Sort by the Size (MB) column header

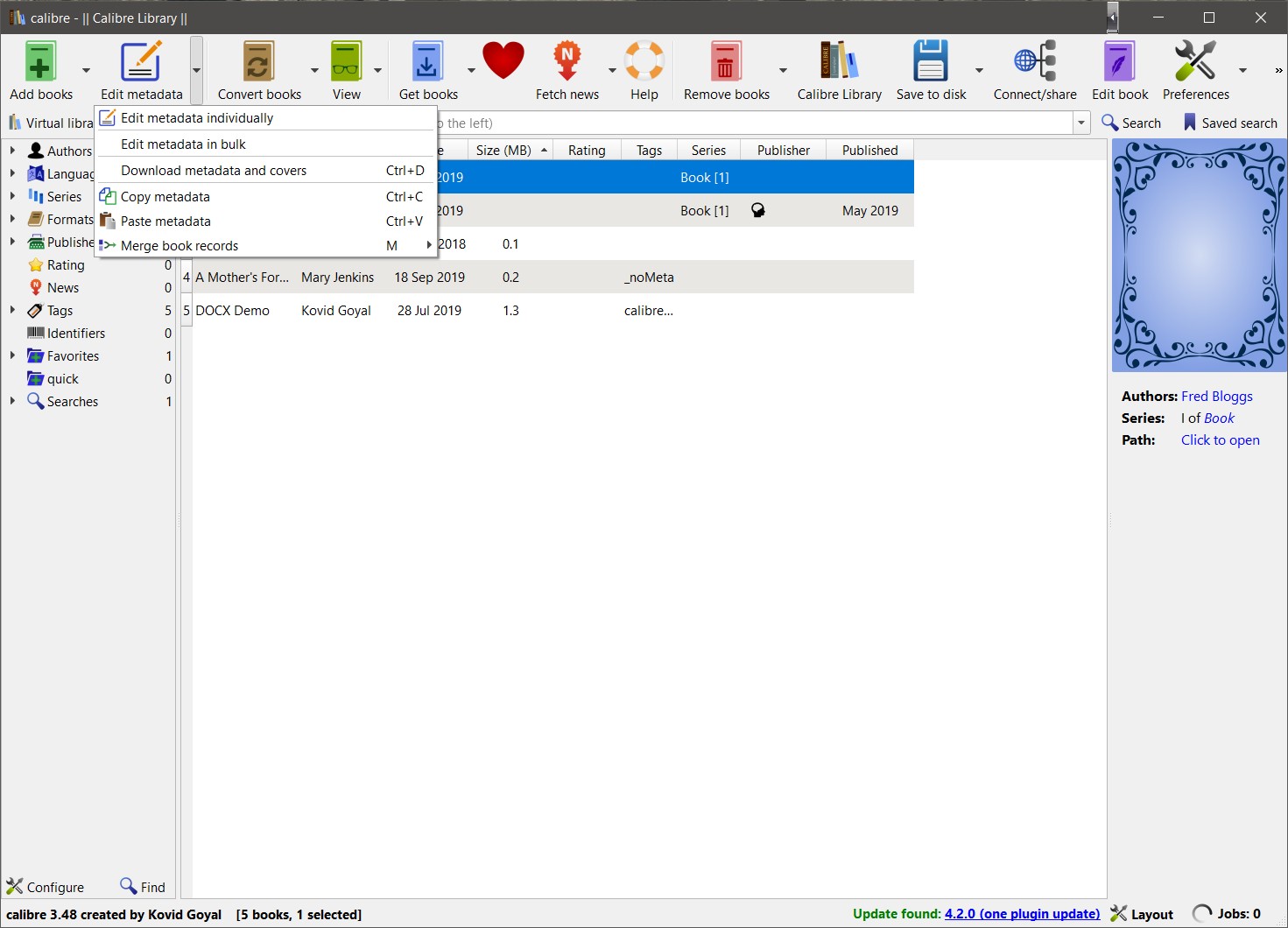point(510,151)
